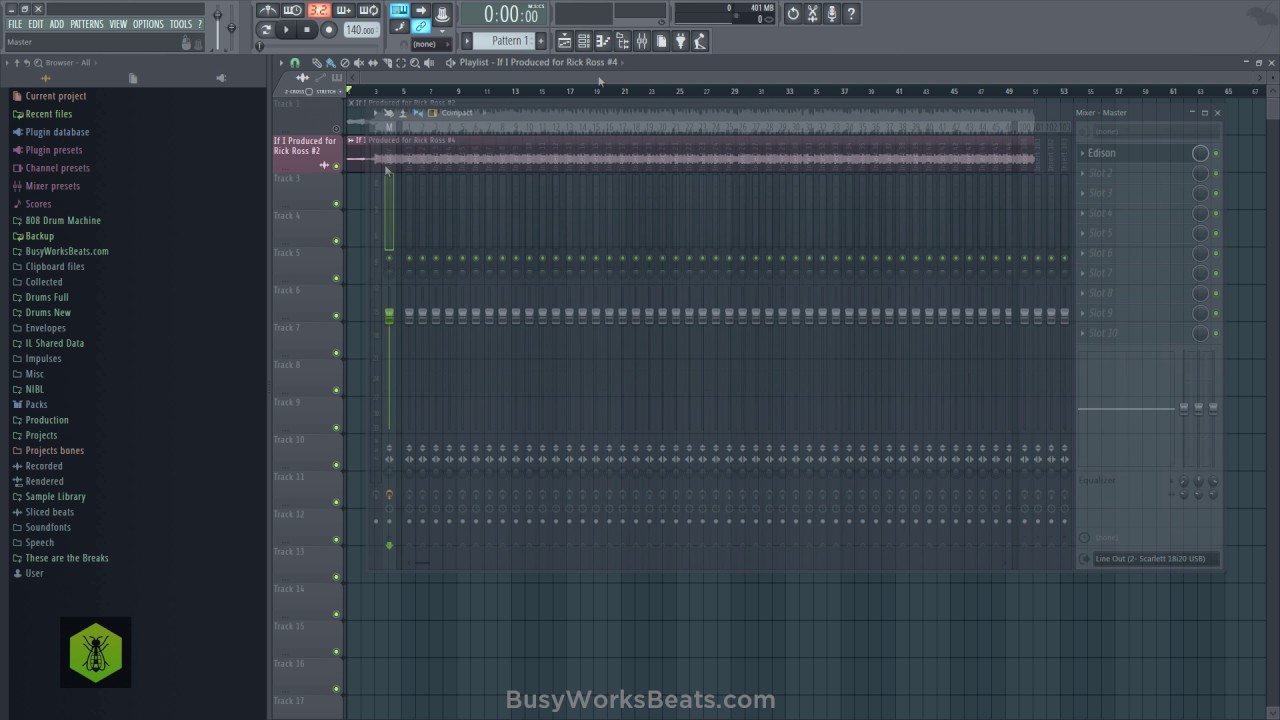Toggle loop recording button
The height and width of the screenshot is (720, 1280).
point(369,10)
